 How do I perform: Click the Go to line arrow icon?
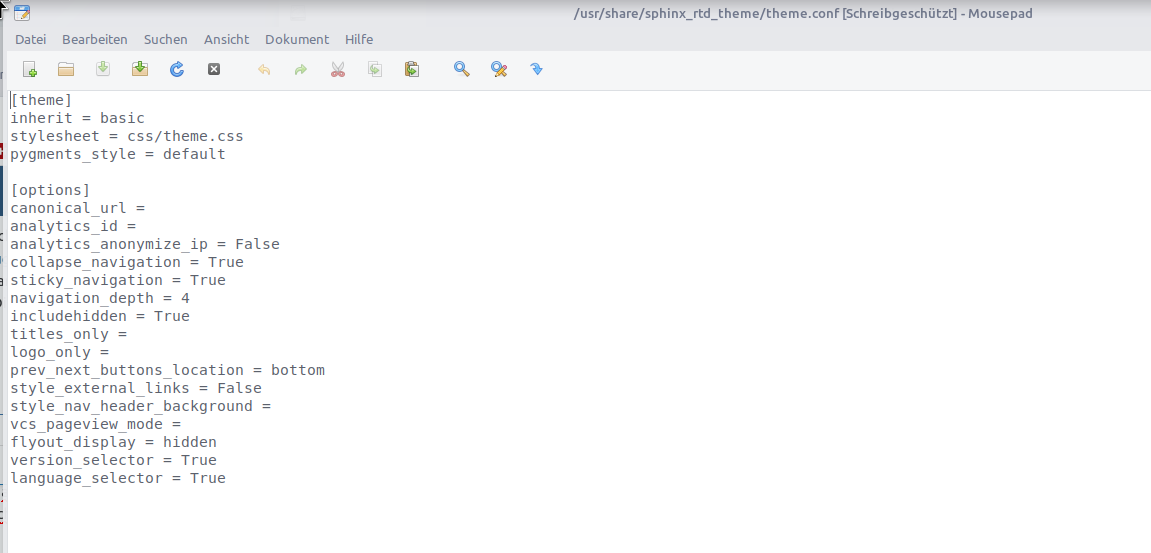point(536,69)
